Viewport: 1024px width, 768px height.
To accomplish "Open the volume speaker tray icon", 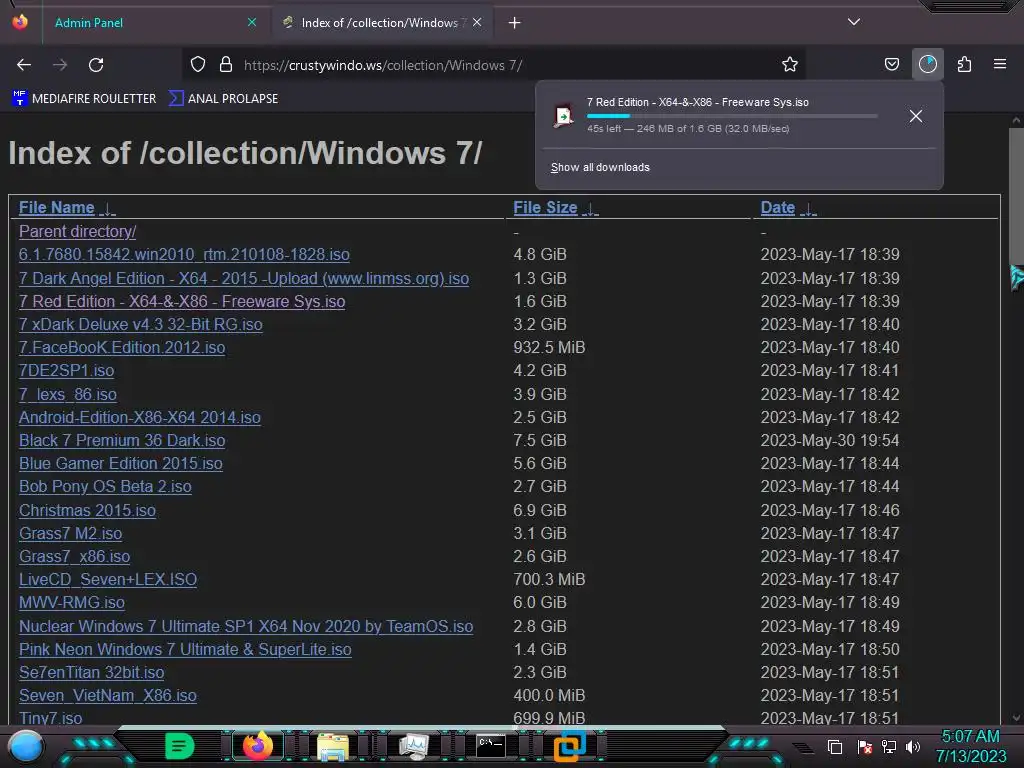I will point(912,746).
